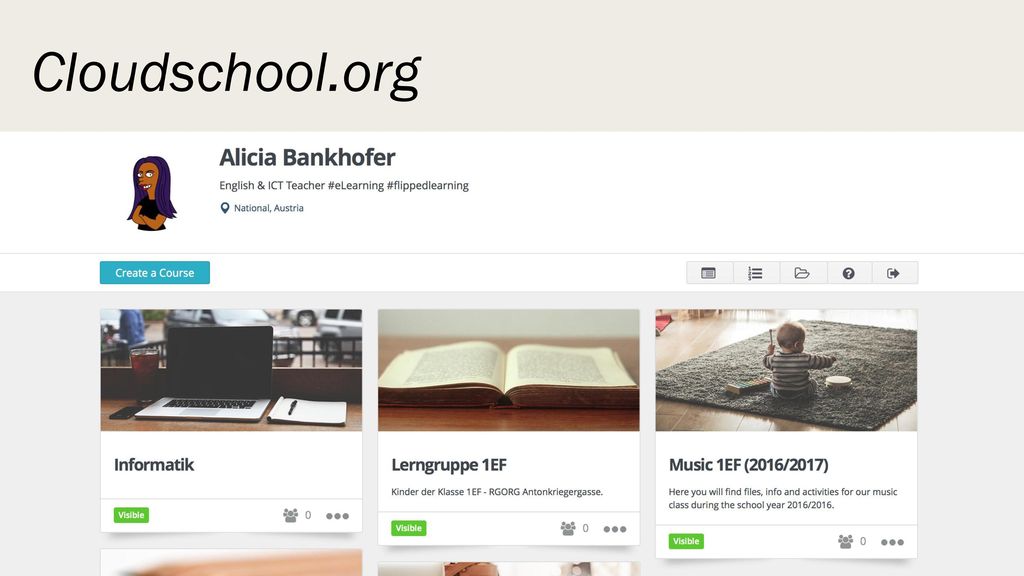Toggle Visible badge on Lerngruppe 1EF

coord(409,528)
